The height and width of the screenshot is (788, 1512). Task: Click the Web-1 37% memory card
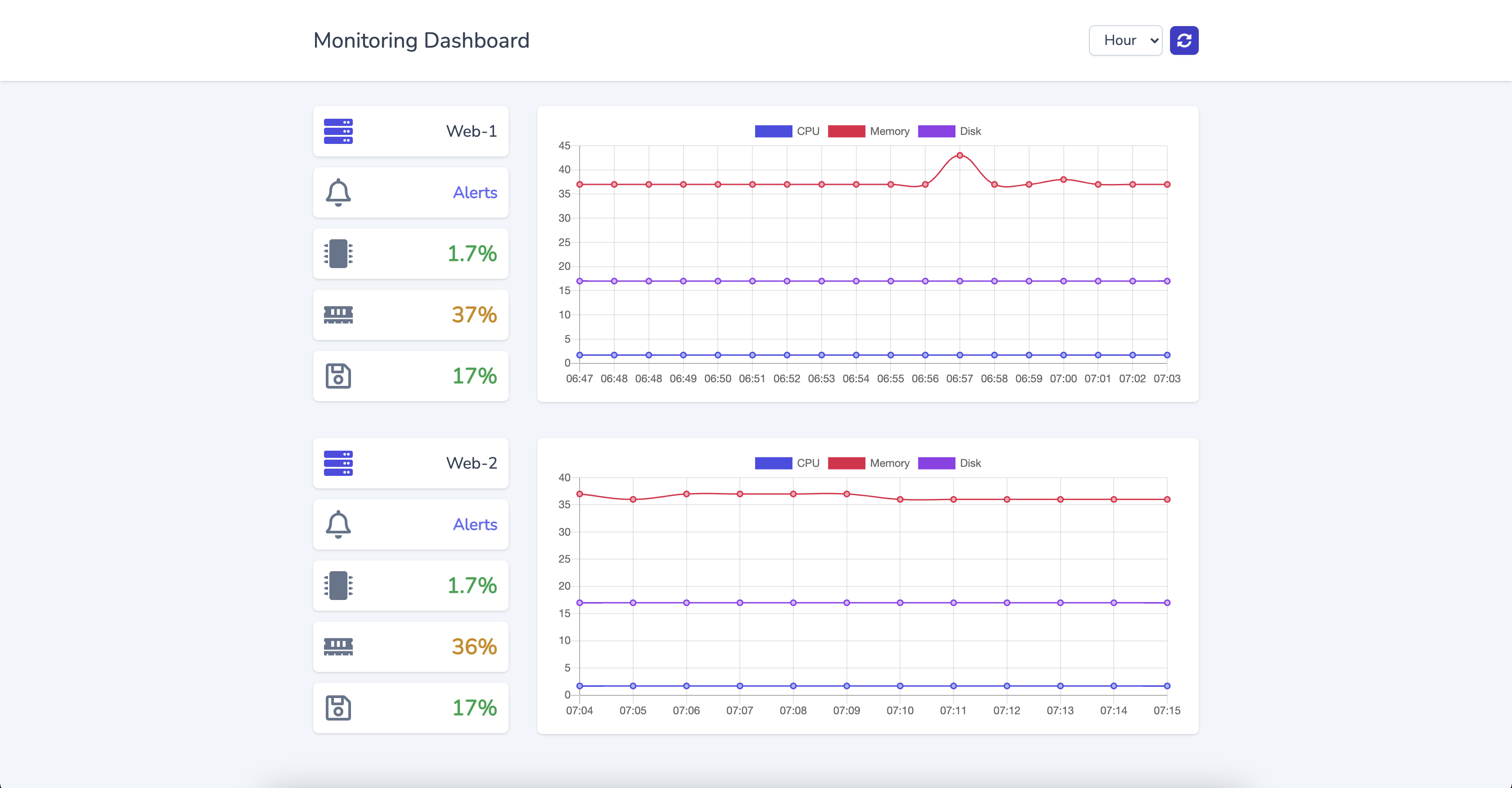(x=410, y=314)
